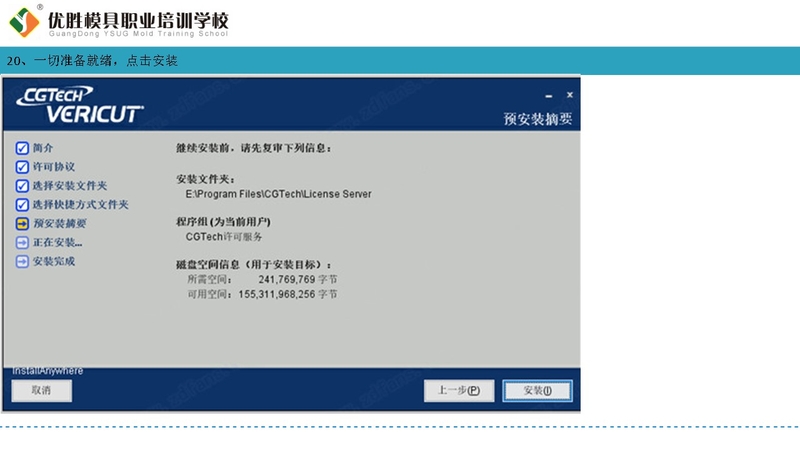
Task: Click the required space value 241,769,769
Action: (x=287, y=280)
